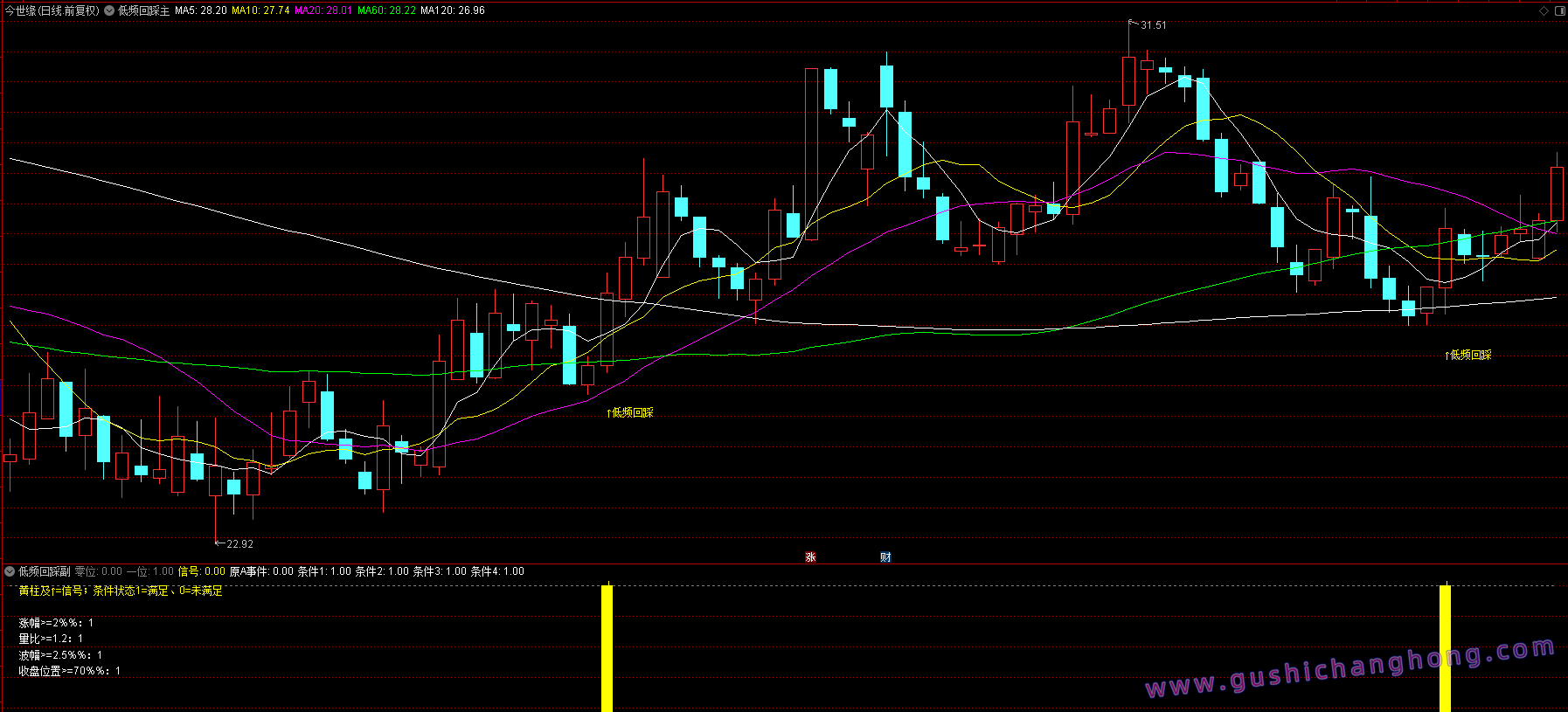Click the 波幅>=2.5%%: 1 condition text
The image size is (1568, 712).
coord(60,655)
